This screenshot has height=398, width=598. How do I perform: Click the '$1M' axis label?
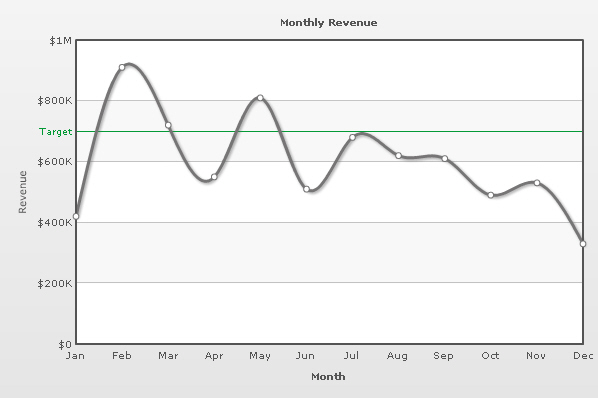click(x=60, y=41)
